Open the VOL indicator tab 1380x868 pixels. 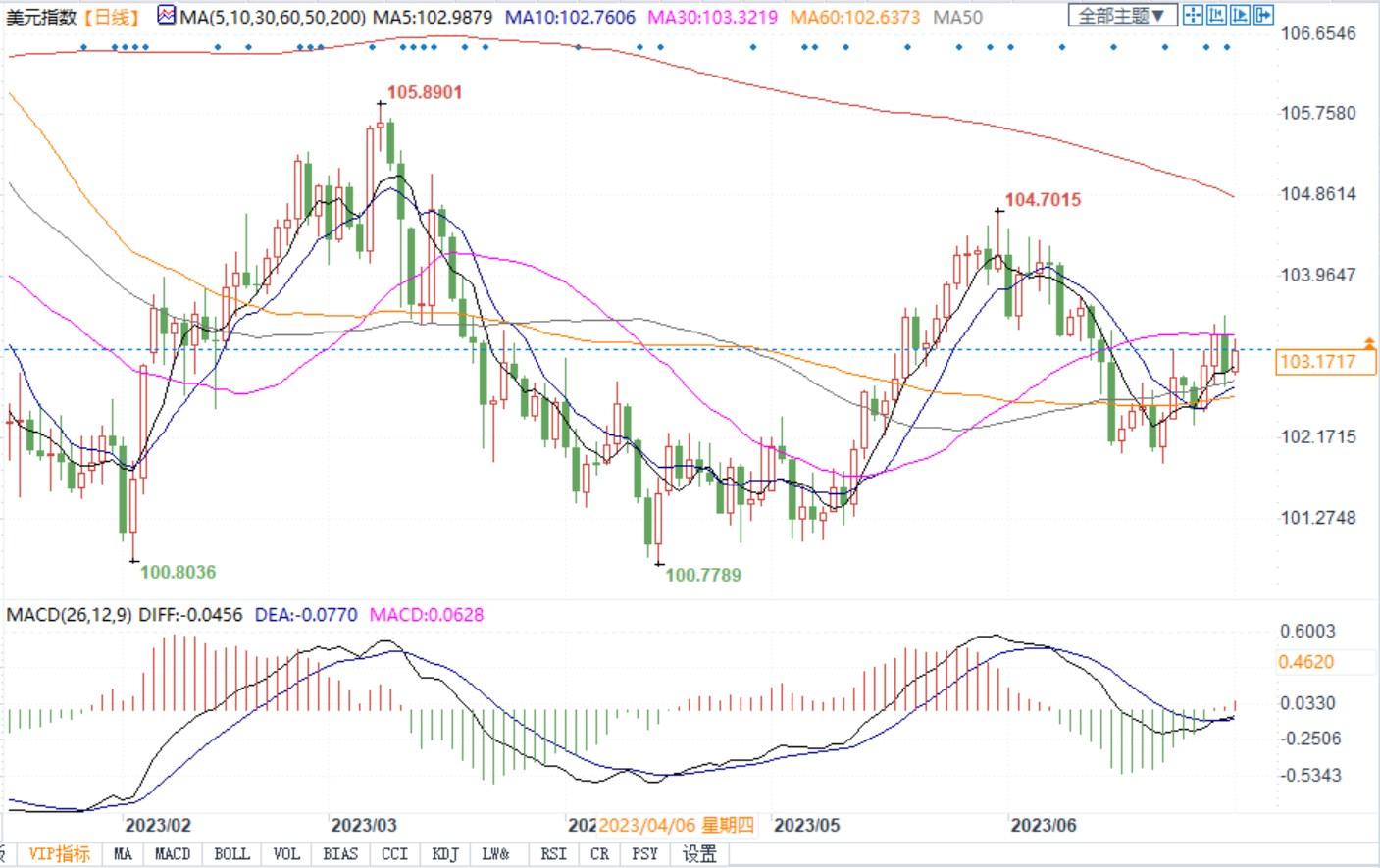pyautogui.click(x=286, y=853)
